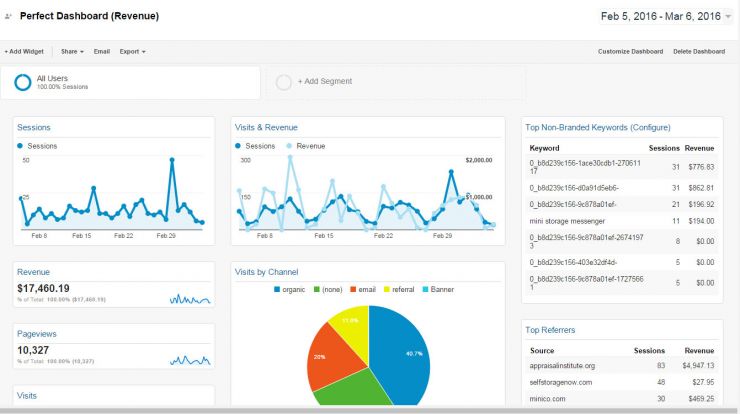Click the organic legend color swatch
740x414 pixels.
coord(277,289)
